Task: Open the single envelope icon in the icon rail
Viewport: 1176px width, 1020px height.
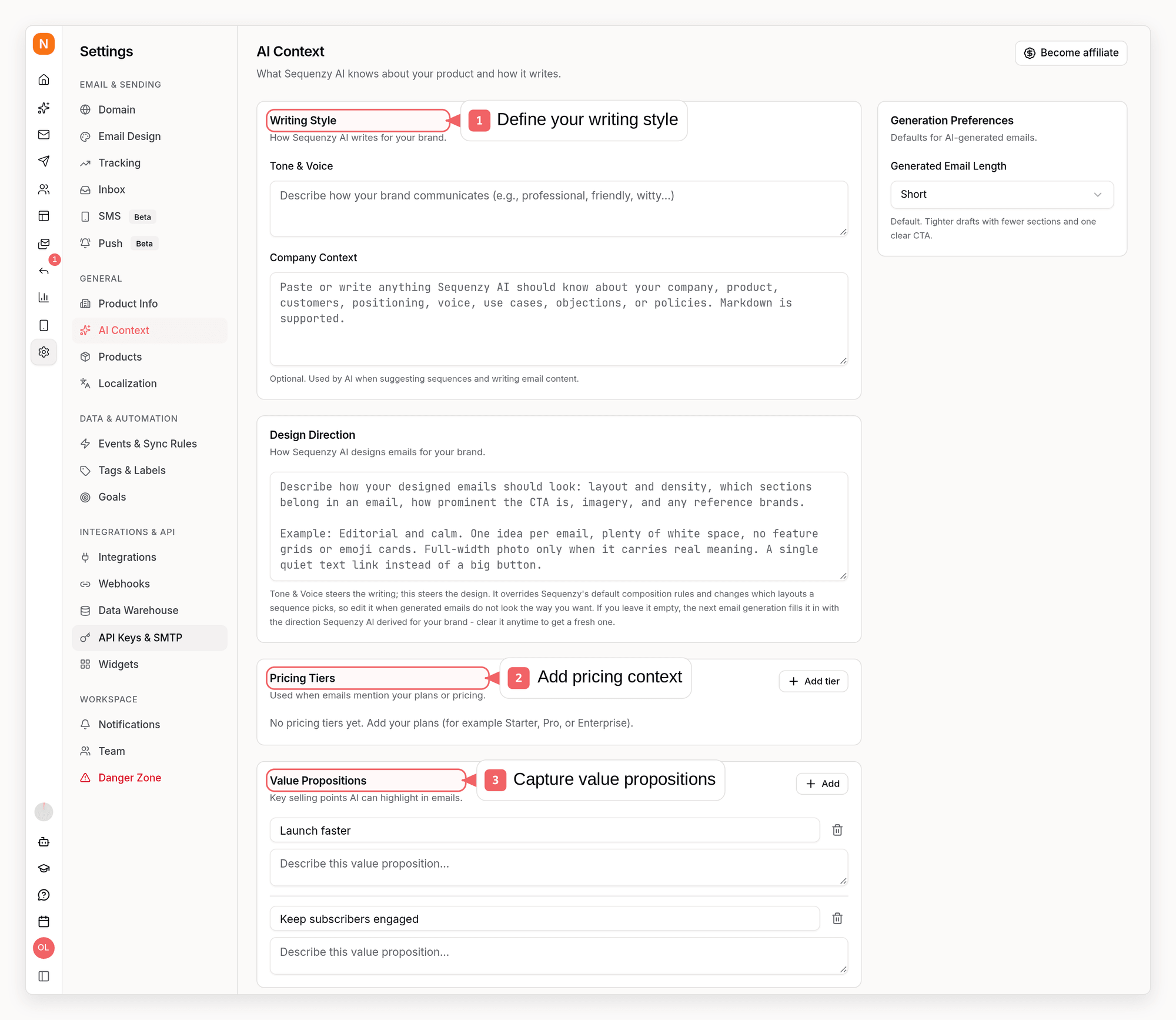Action: click(x=44, y=135)
